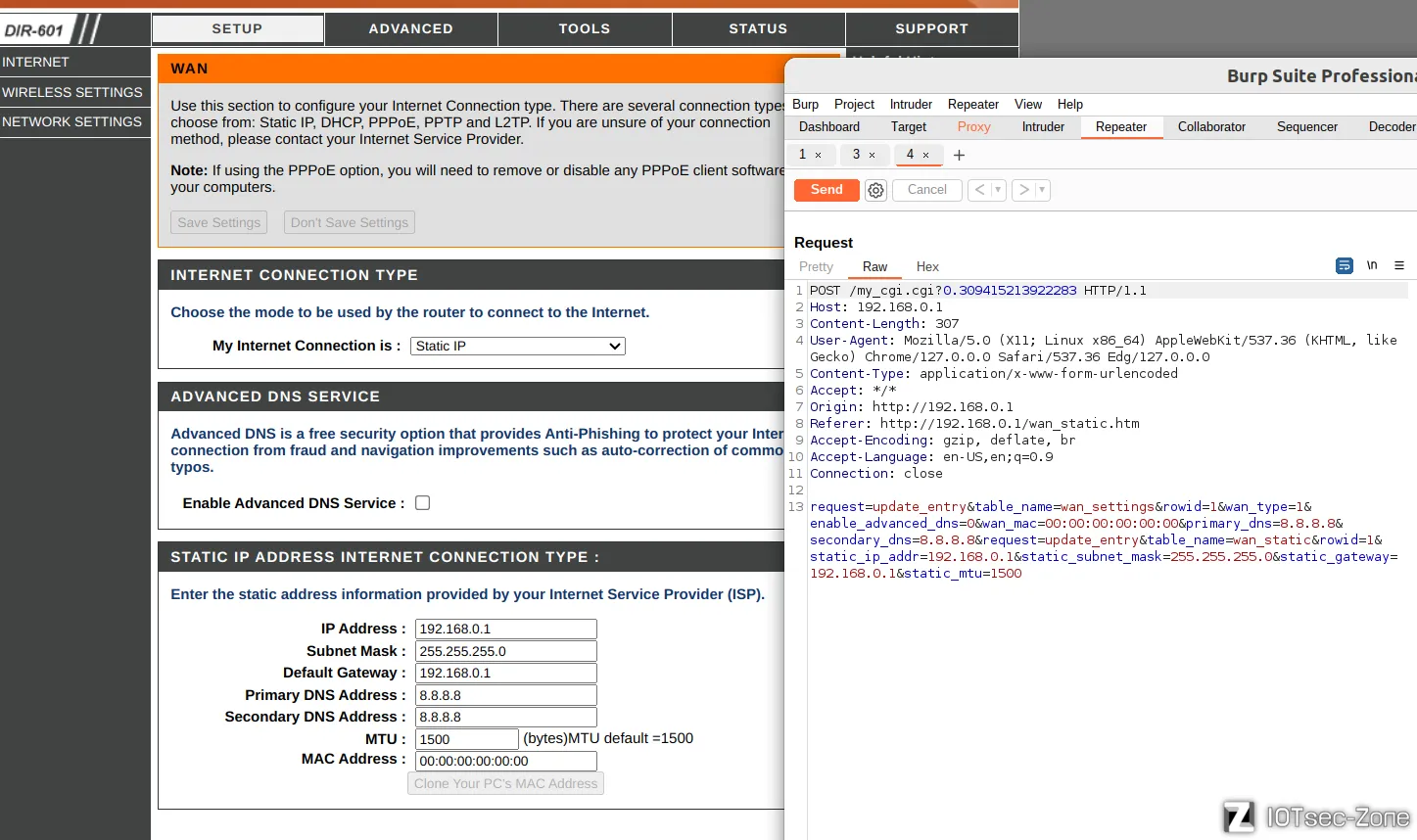Viewport: 1417px width, 840px height.
Task: Open INTERNET in router sidebar
Action: pos(74,62)
